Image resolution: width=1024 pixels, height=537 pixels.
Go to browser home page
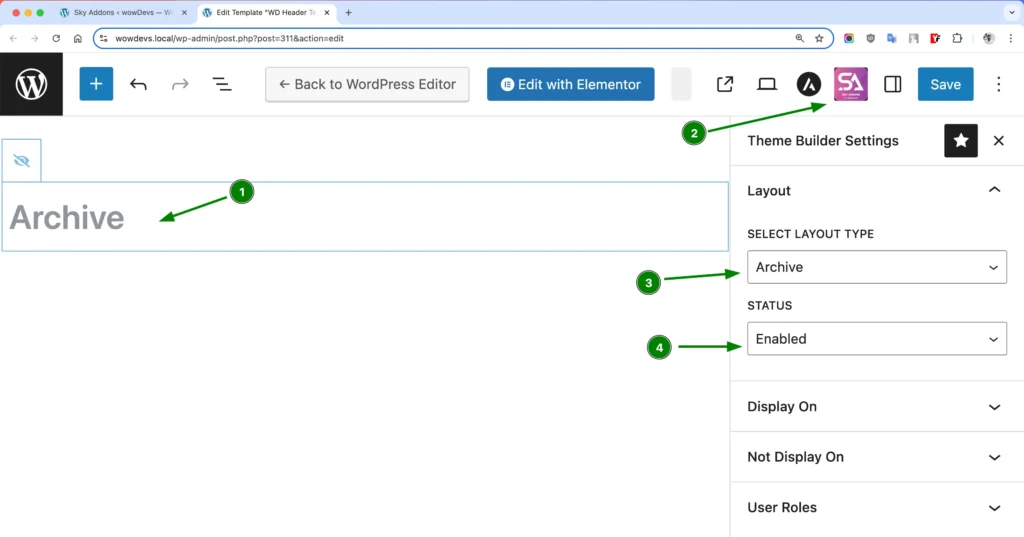click(x=78, y=39)
